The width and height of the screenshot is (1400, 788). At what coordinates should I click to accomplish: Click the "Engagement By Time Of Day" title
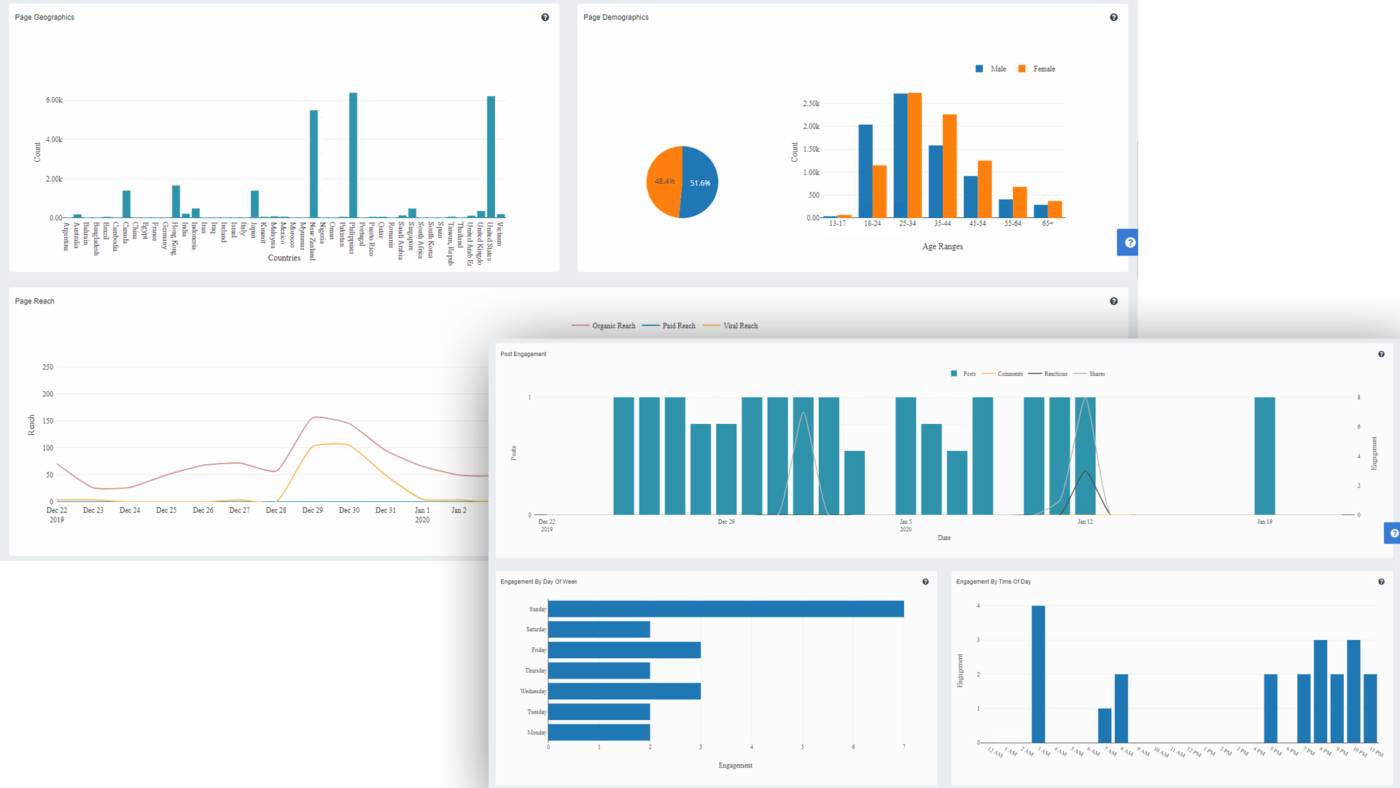(993, 581)
